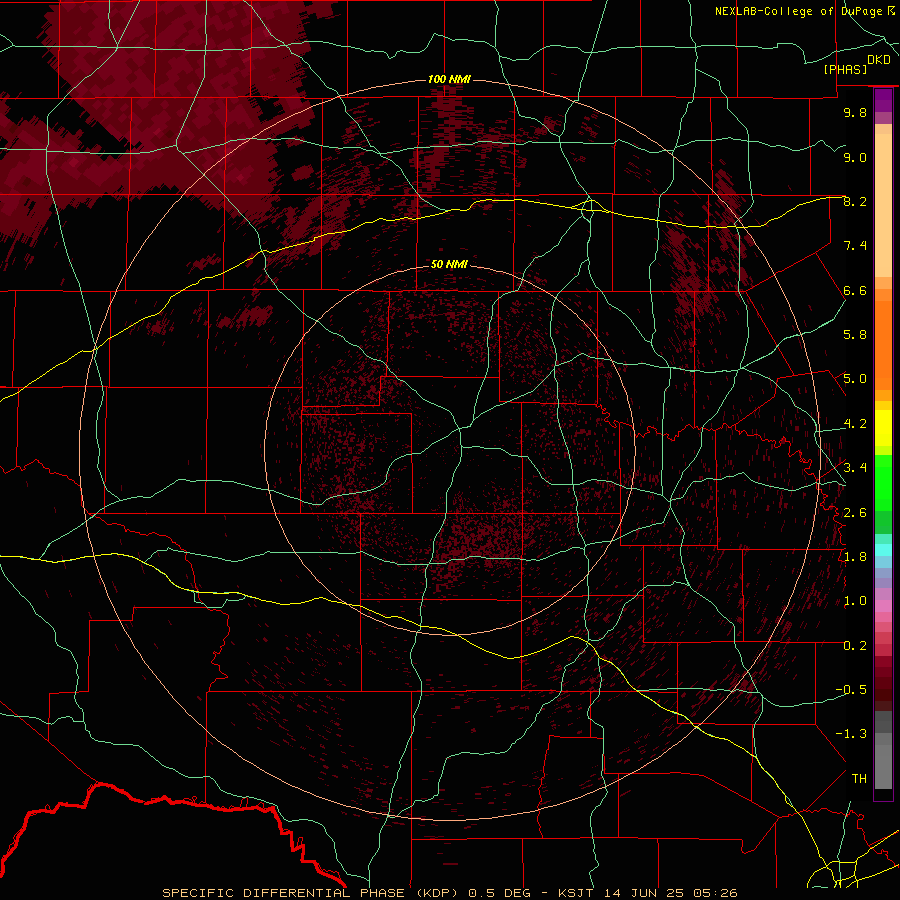
Task: Click the 4.2 value on color scale
Action: click(x=855, y=424)
